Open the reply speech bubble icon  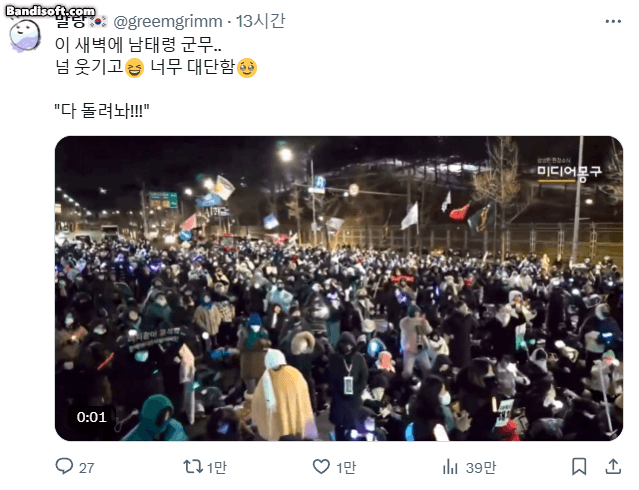[x=64, y=466]
